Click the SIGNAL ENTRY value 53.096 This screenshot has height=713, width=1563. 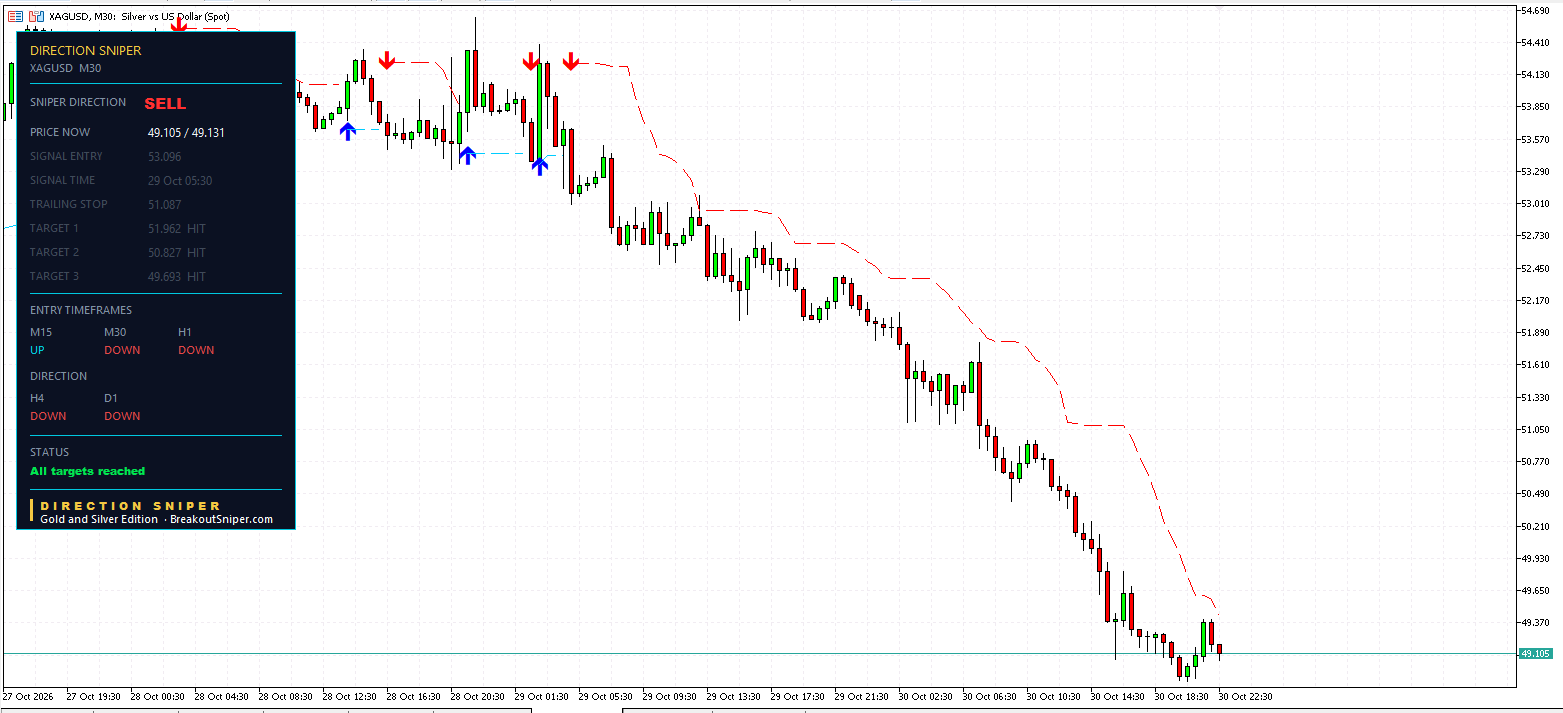point(164,156)
